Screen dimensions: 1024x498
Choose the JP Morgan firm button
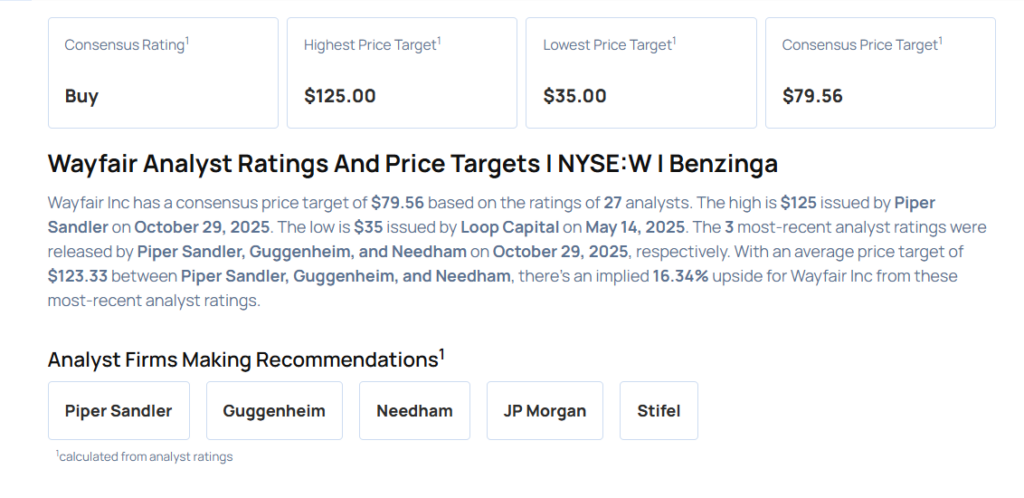(544, 410)
